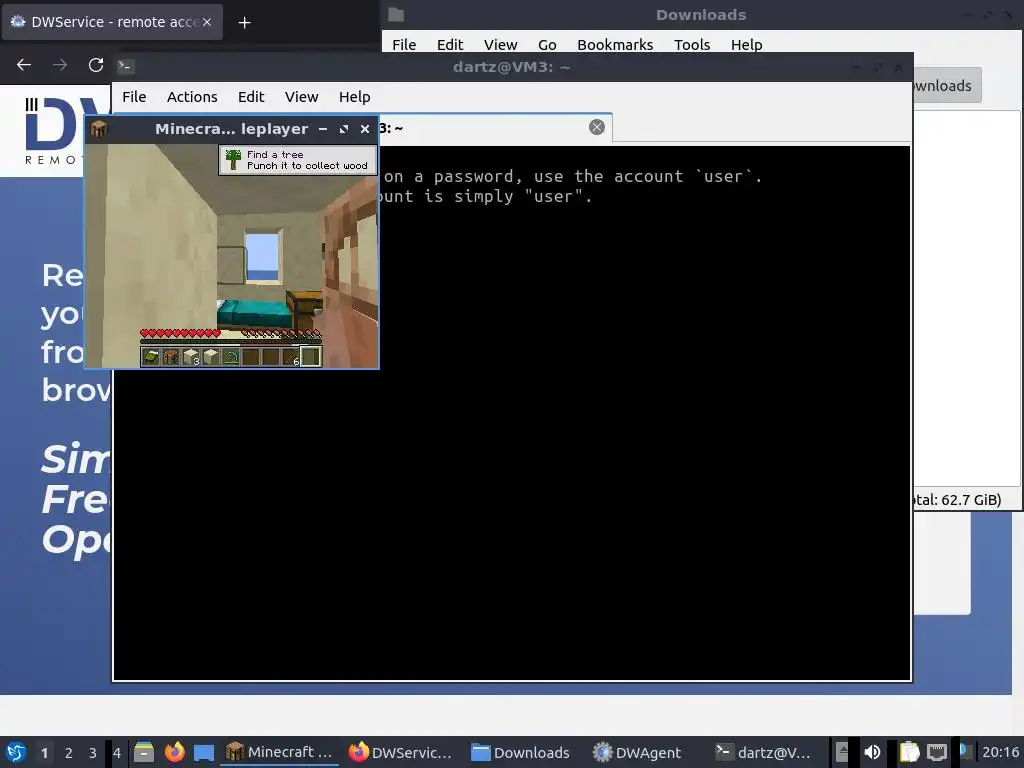Select the DWService - remote access tab
Screen dimensions: 1024x768
(112, 22)
